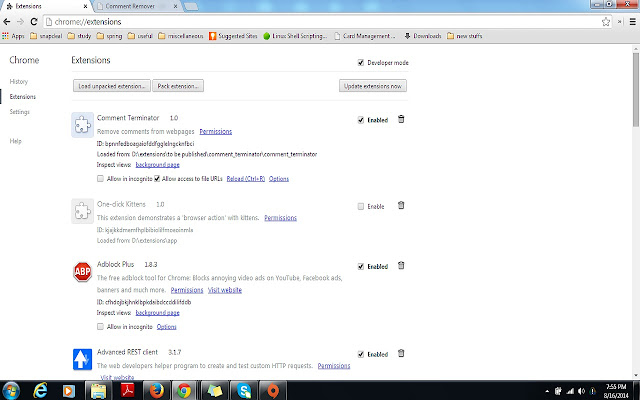Open a new tab
The height and width of the screenshot is (400, 640).
pyautogui.click(x=191, y=7)
